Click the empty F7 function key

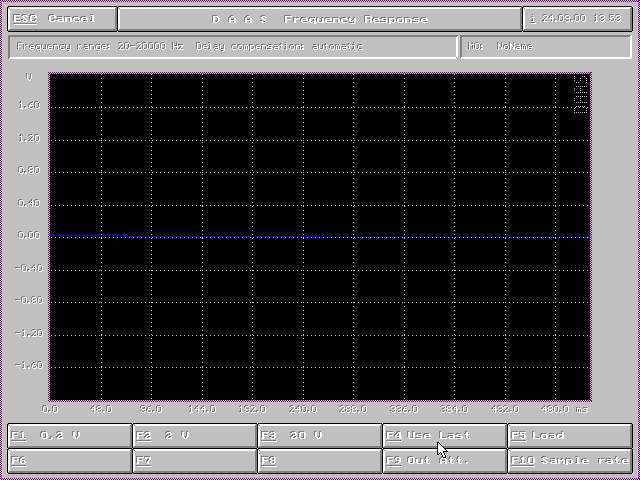[x=195, y=461]
